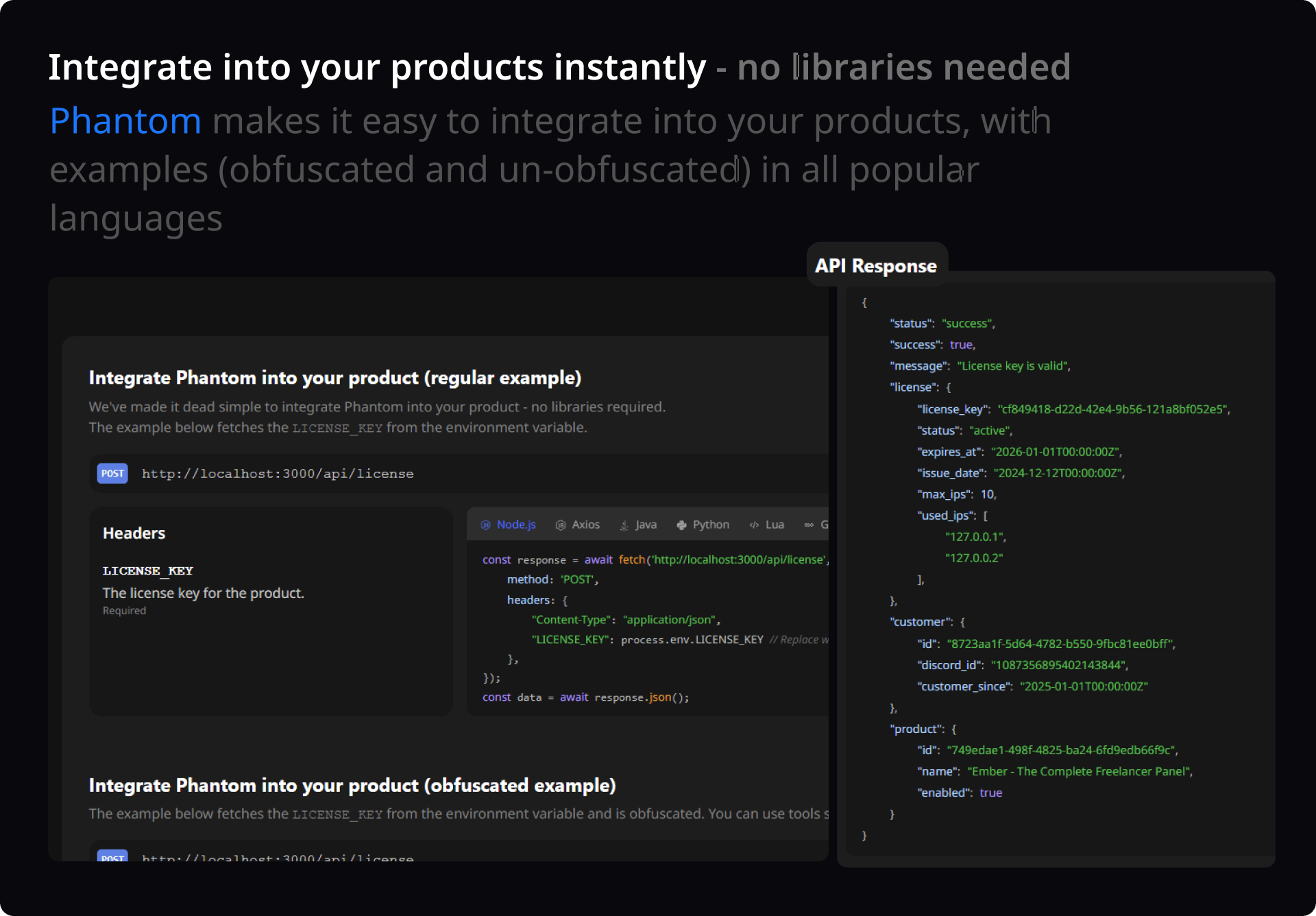Image resolution: width=1316 pixels, height=916 pixels.
Task: Click the API Response panel label
Action: coord(875,266)
